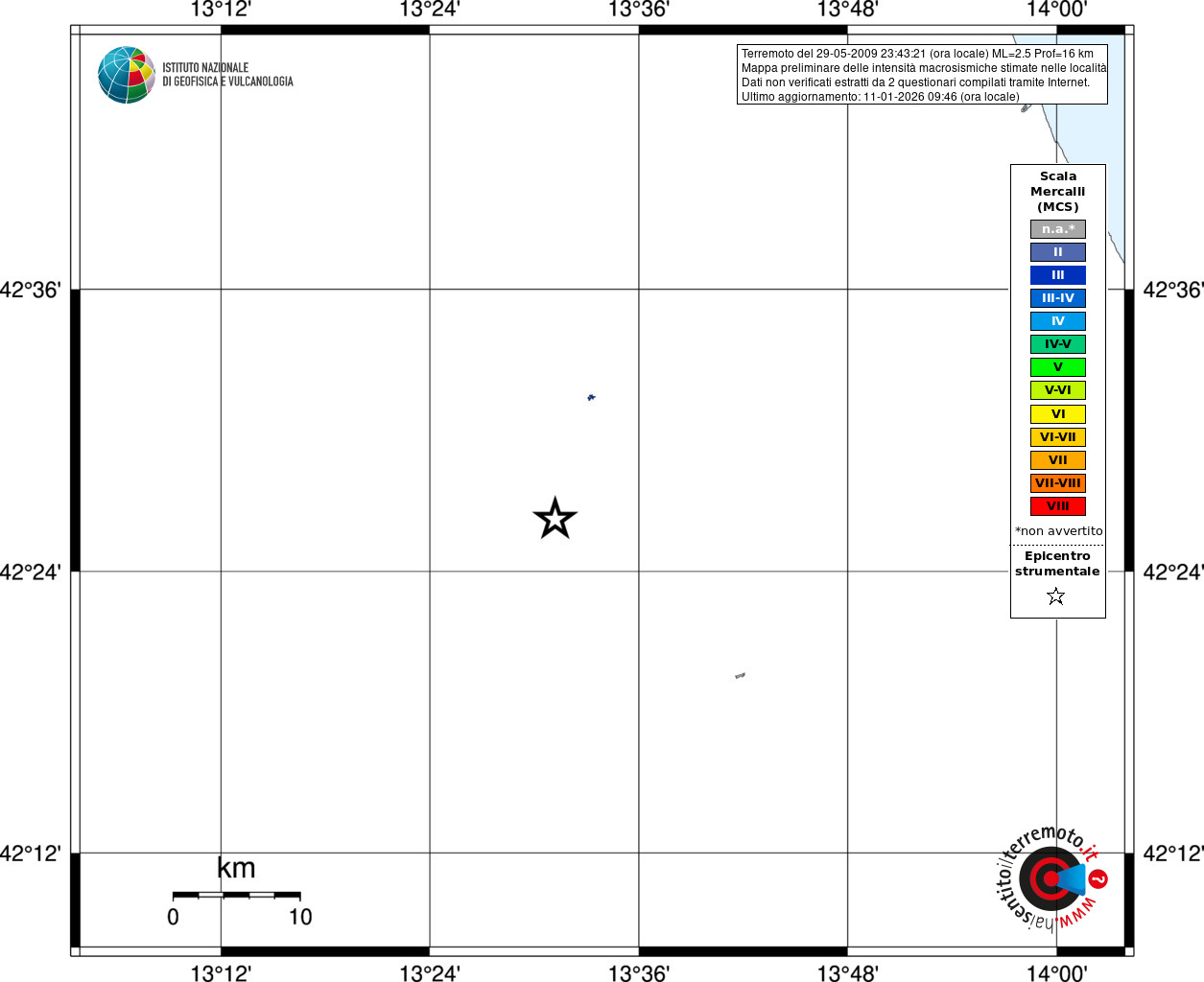Click the 'km' scale unit label
Viewport: 1204px width, 982px height.
point(236,868)
